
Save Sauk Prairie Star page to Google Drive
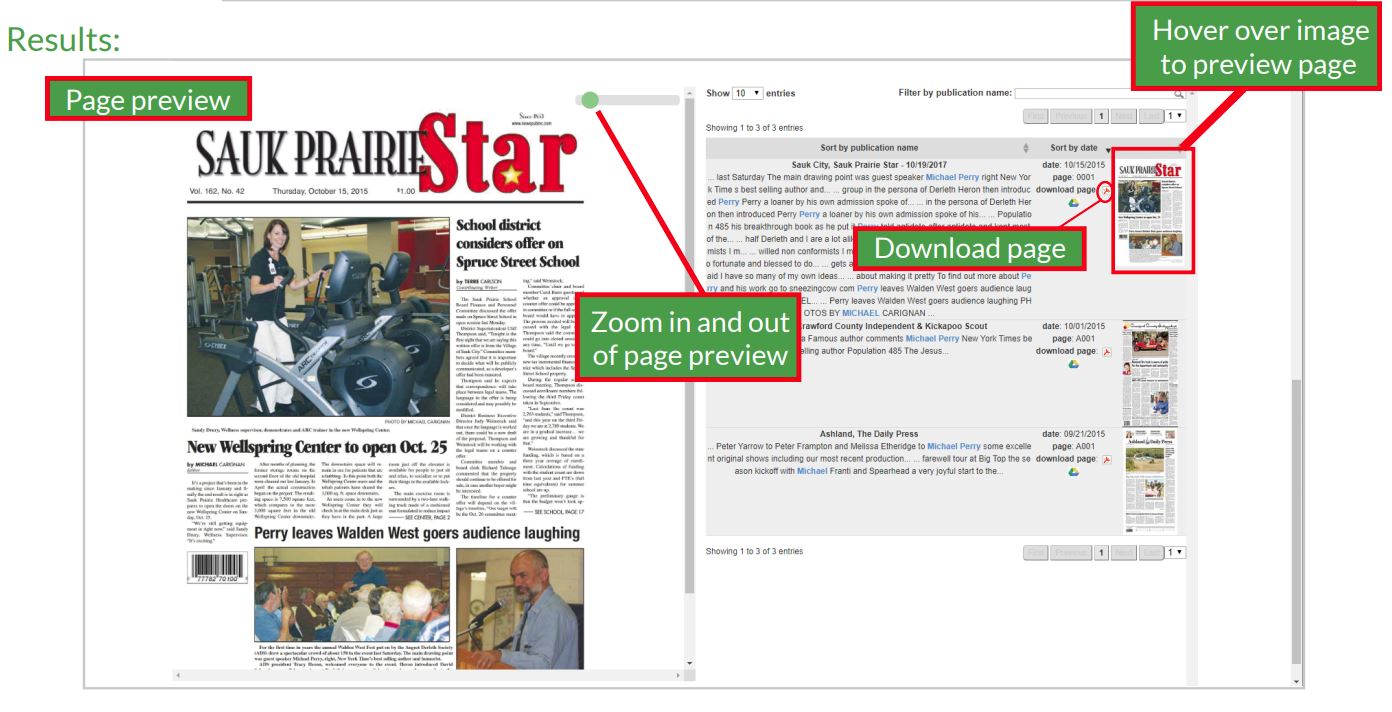coord(1073,203)
